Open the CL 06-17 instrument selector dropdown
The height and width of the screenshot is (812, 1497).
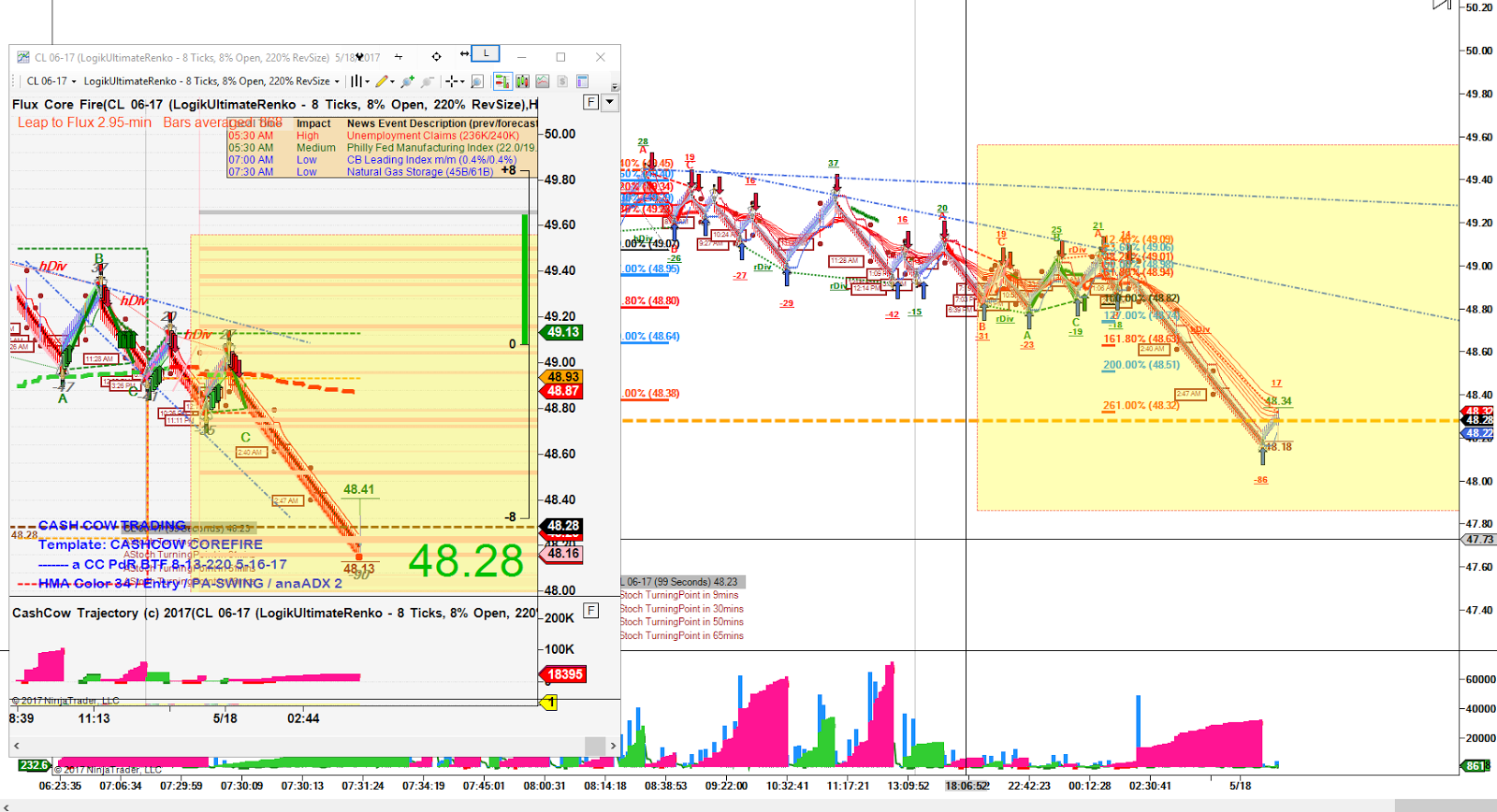[51, 81]
